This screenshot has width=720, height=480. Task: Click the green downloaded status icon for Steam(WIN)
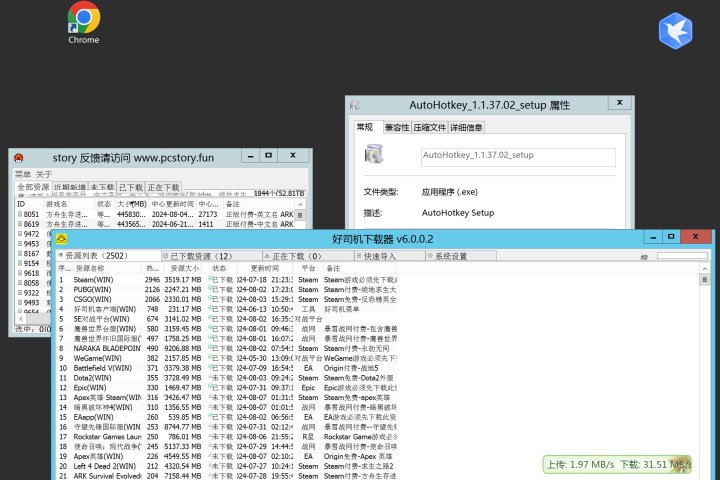point(210,279)
